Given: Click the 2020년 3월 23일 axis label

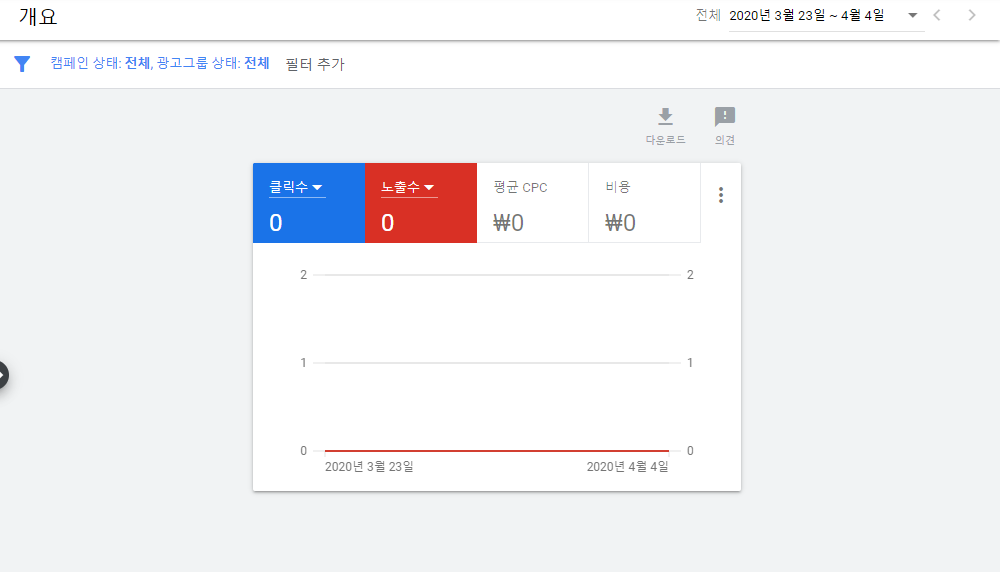Looking at the screenshot, I should click(x=369, y=467).
